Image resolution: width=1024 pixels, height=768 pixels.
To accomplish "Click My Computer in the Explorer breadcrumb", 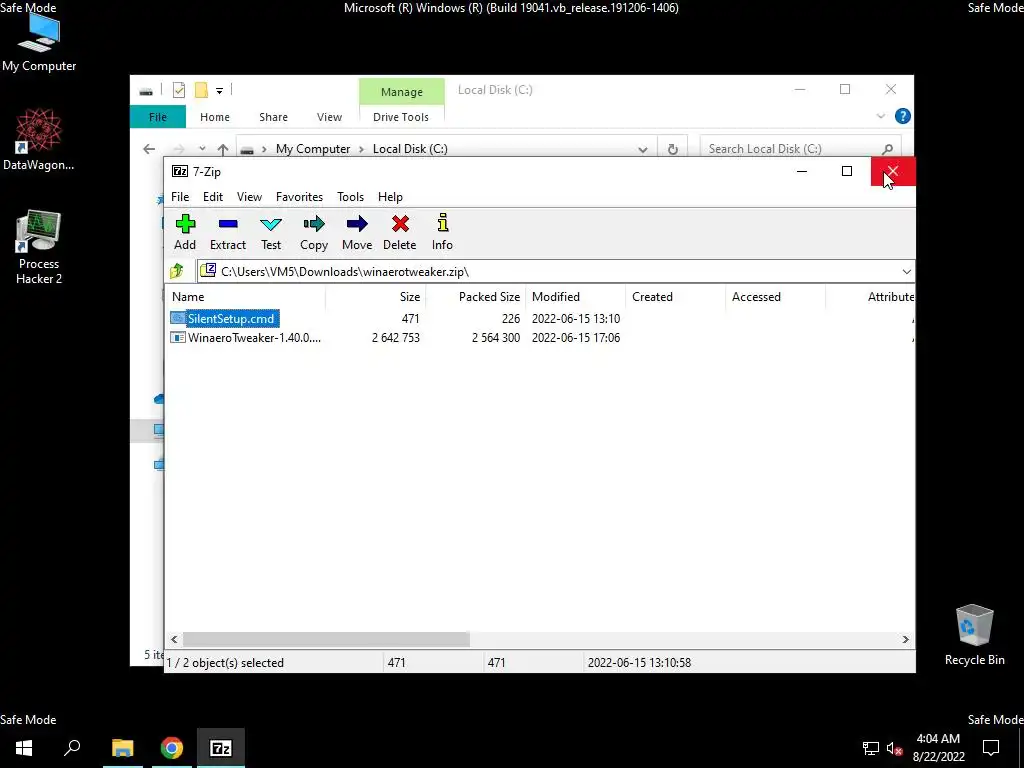I will click(x=313, y=149).
